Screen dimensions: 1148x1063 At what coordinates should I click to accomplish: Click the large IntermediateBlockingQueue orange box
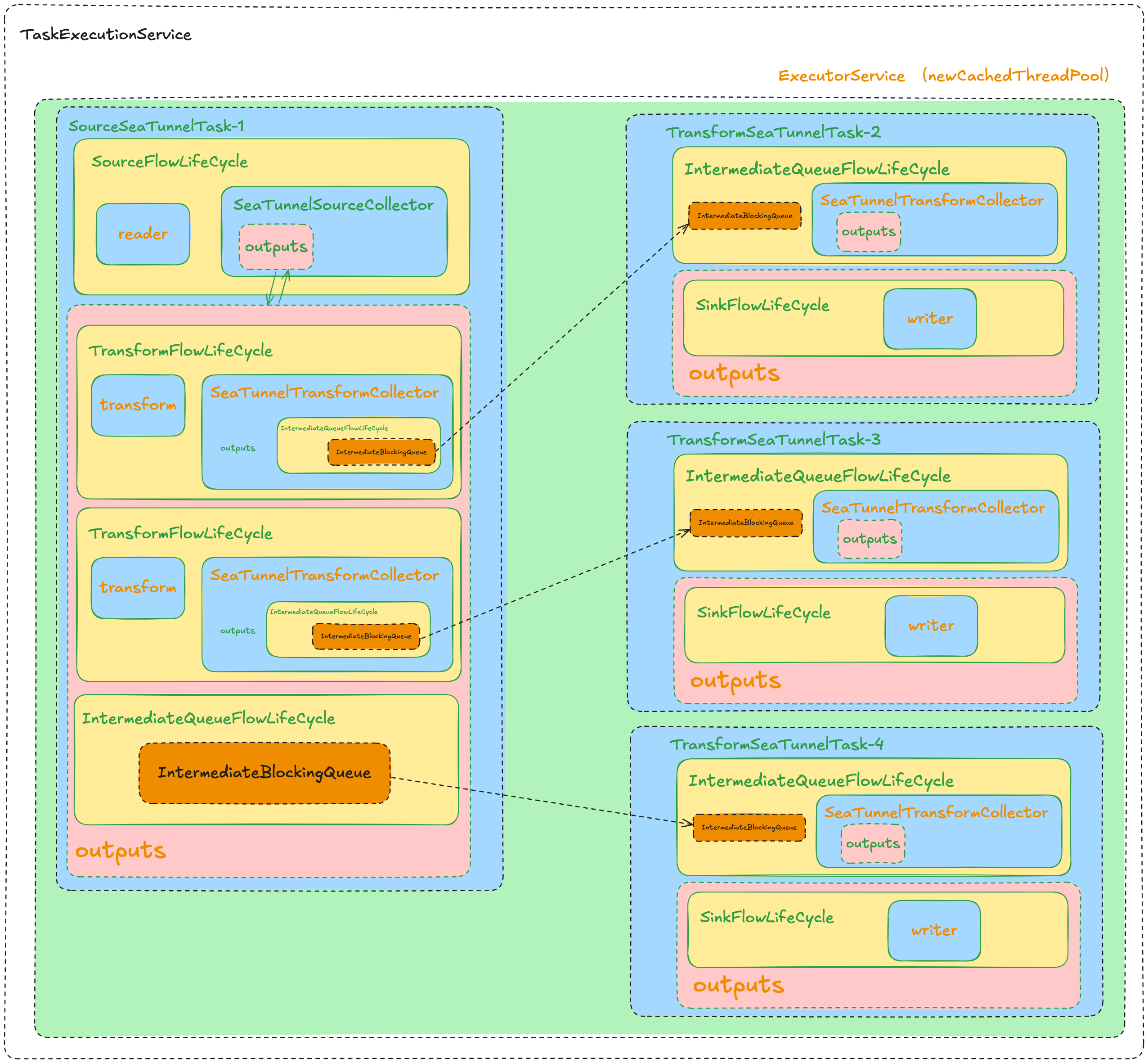point(265,773)
